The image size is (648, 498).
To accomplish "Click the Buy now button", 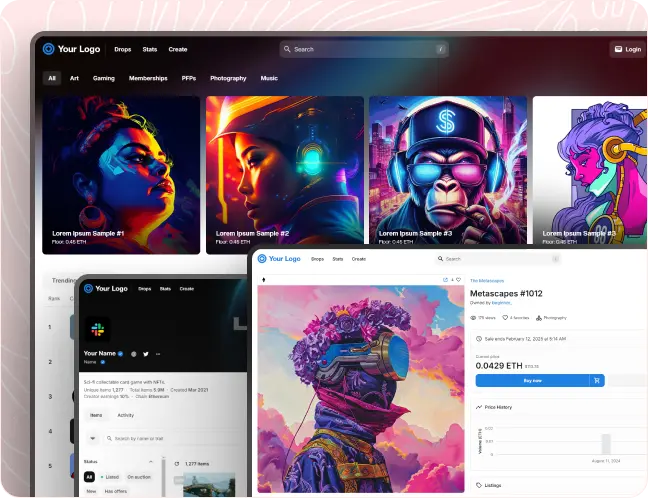I will (x=532, y=381).
